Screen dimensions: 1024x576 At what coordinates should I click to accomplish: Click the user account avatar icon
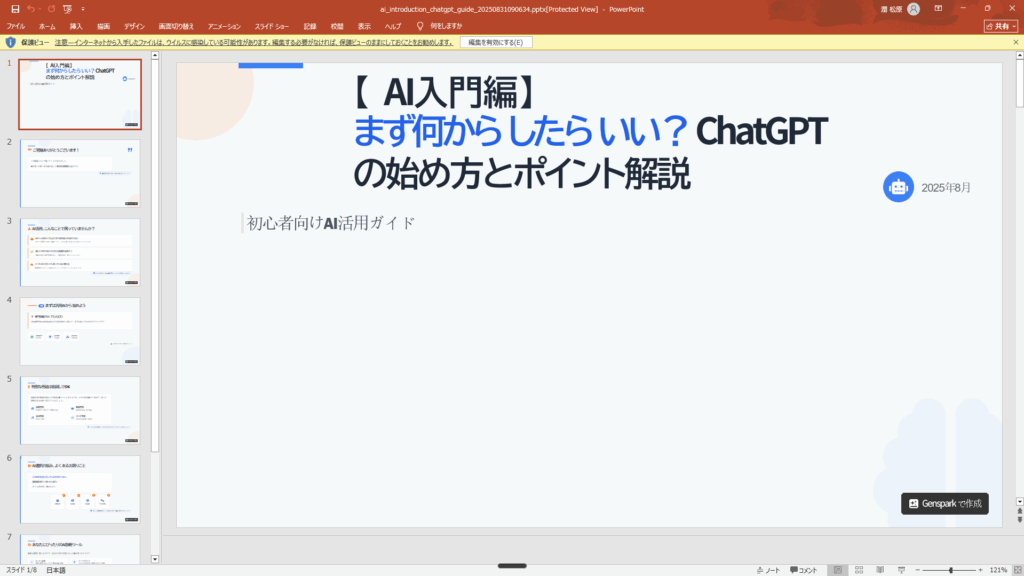click(914, 9)
